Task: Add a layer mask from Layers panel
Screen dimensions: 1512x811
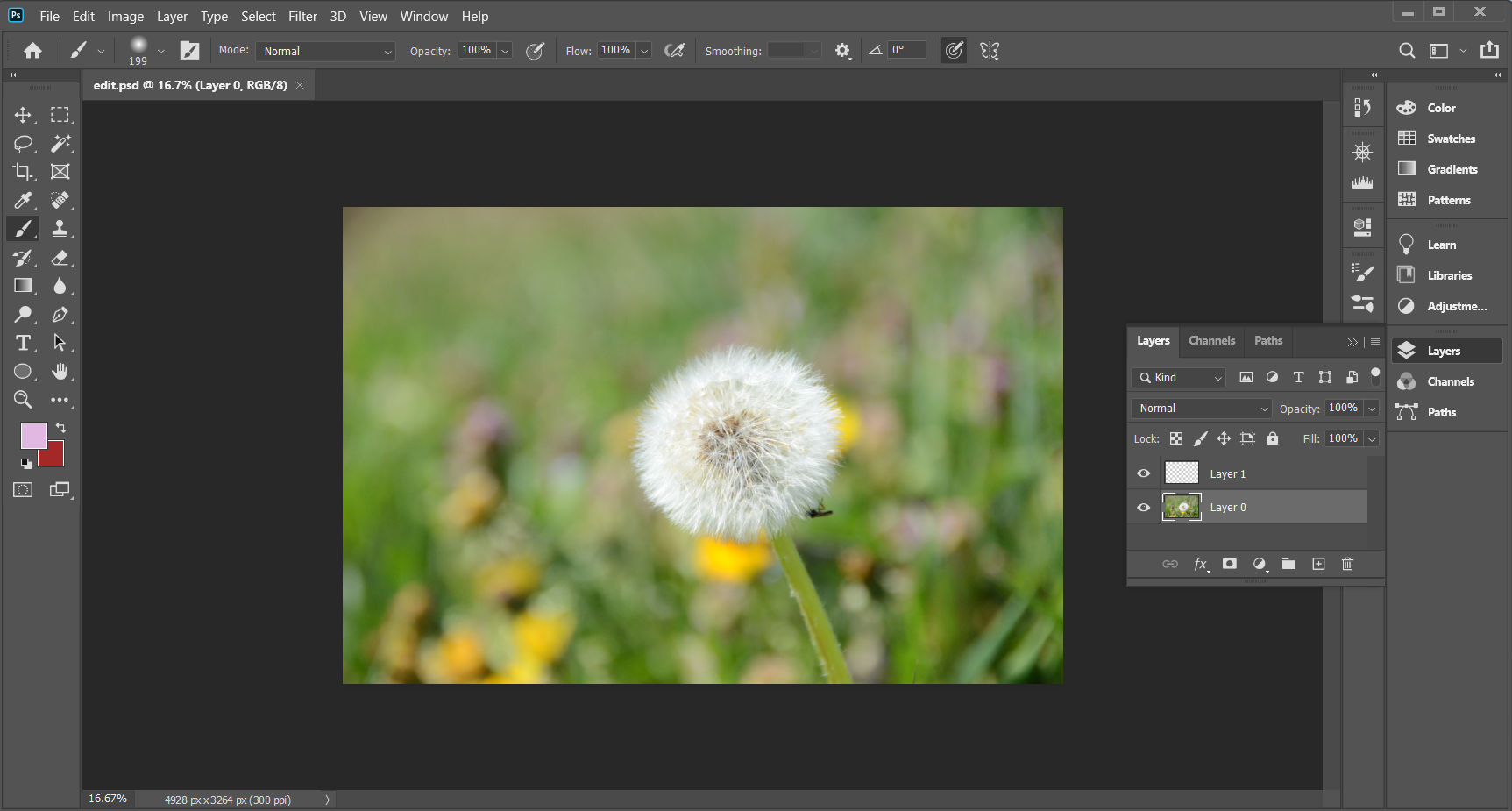Action: point(1230,564)
